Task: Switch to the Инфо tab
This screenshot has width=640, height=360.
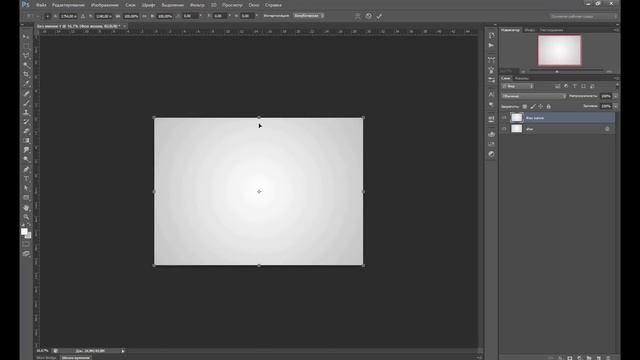Action: 529,30
